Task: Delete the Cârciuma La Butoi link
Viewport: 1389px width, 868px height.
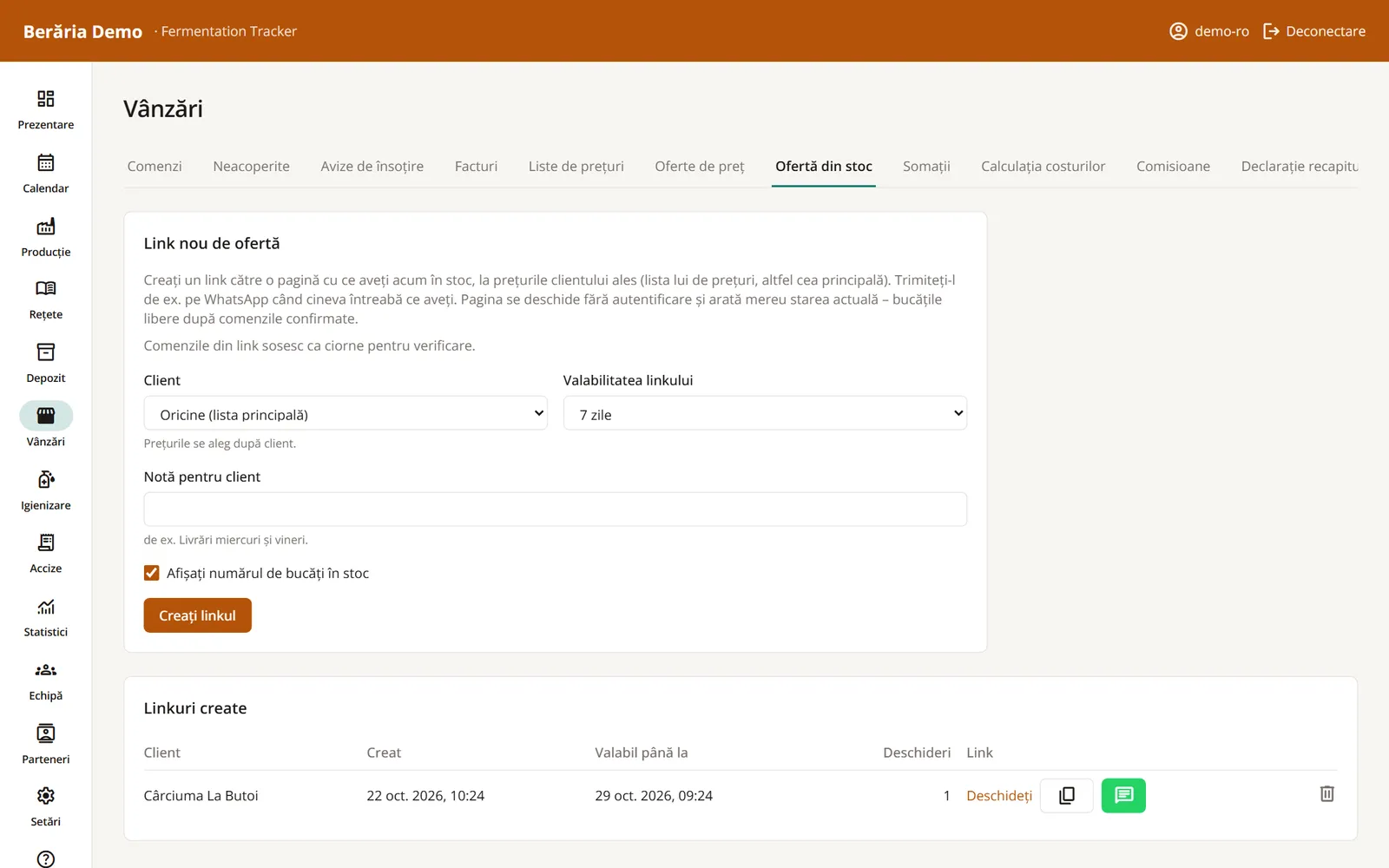Action: coord(1326,794)
